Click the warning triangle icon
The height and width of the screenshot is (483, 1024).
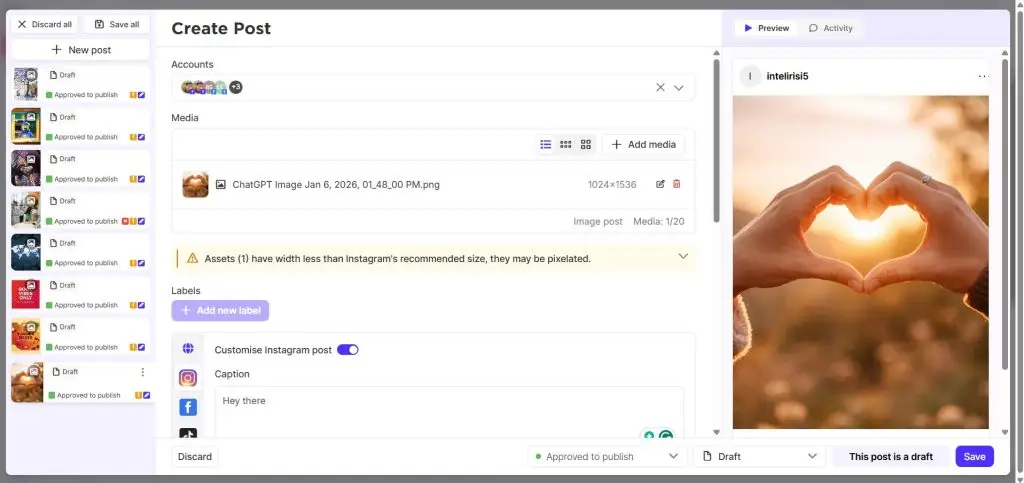tap(193, 258)
